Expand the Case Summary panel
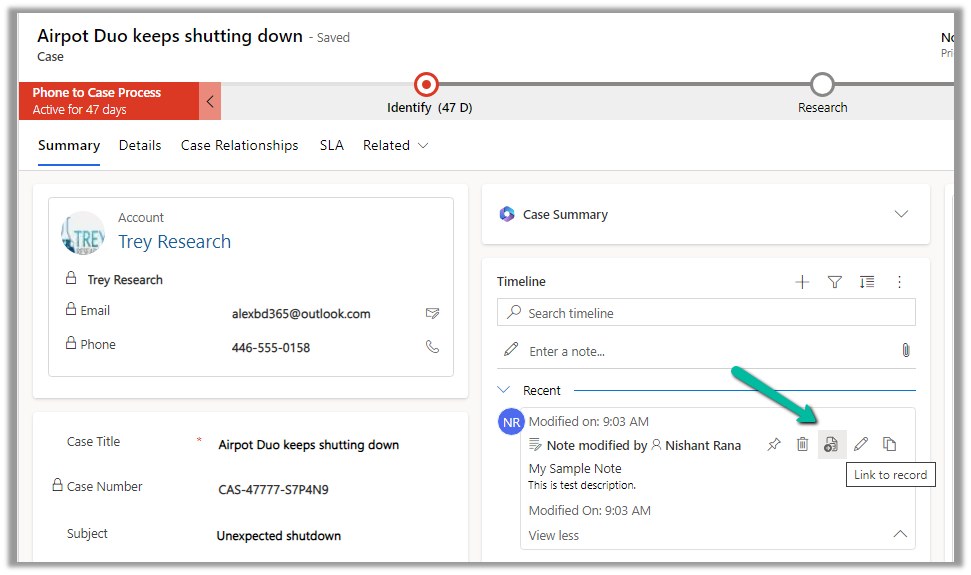The image size is (971, 575). coord(901,214)
